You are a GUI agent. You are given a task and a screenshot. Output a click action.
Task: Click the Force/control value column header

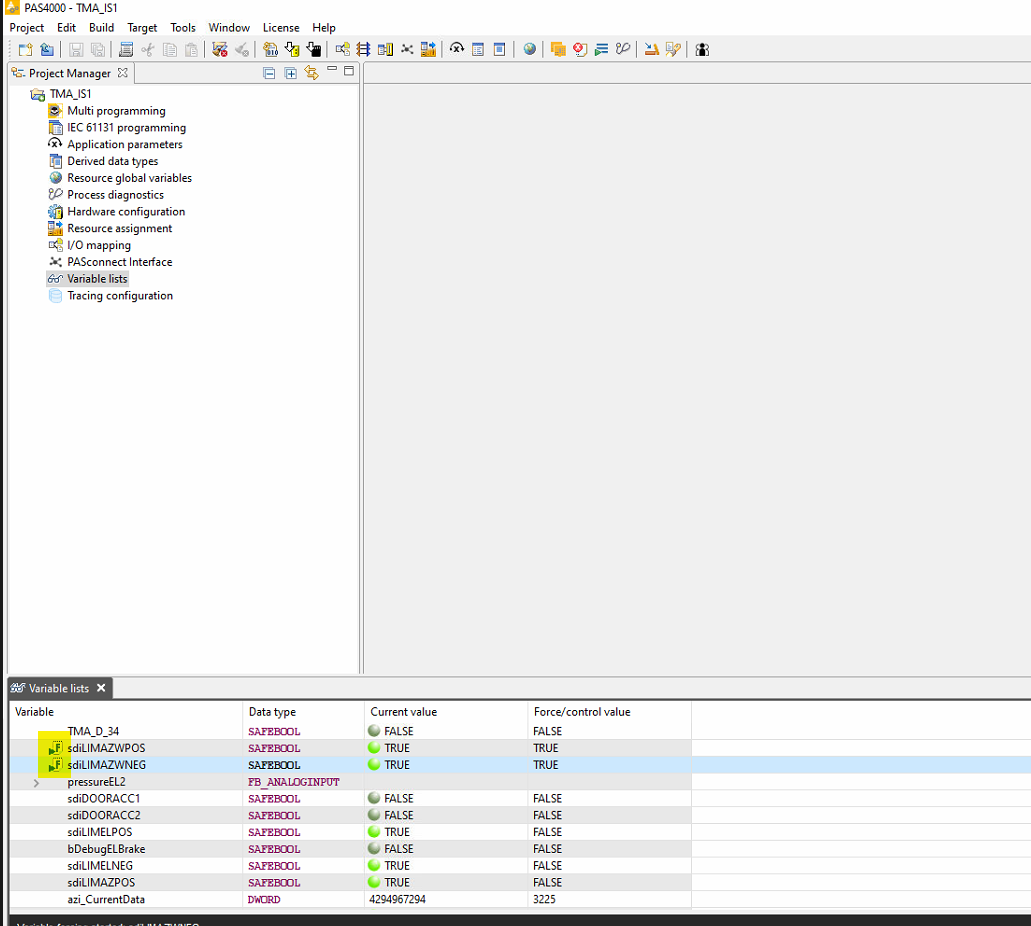click(609, 712)
